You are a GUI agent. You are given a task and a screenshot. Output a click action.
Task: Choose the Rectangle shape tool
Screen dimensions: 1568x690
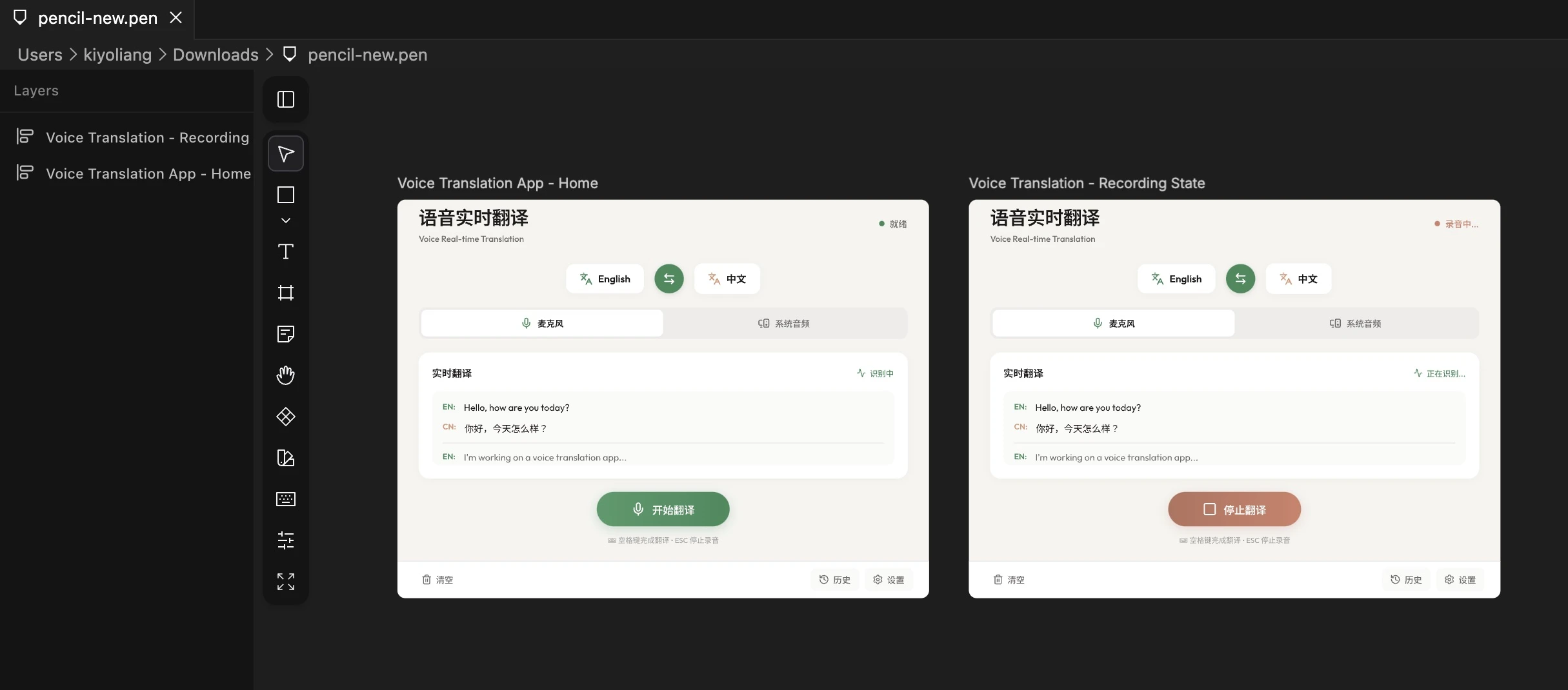[x=285, y=194]
